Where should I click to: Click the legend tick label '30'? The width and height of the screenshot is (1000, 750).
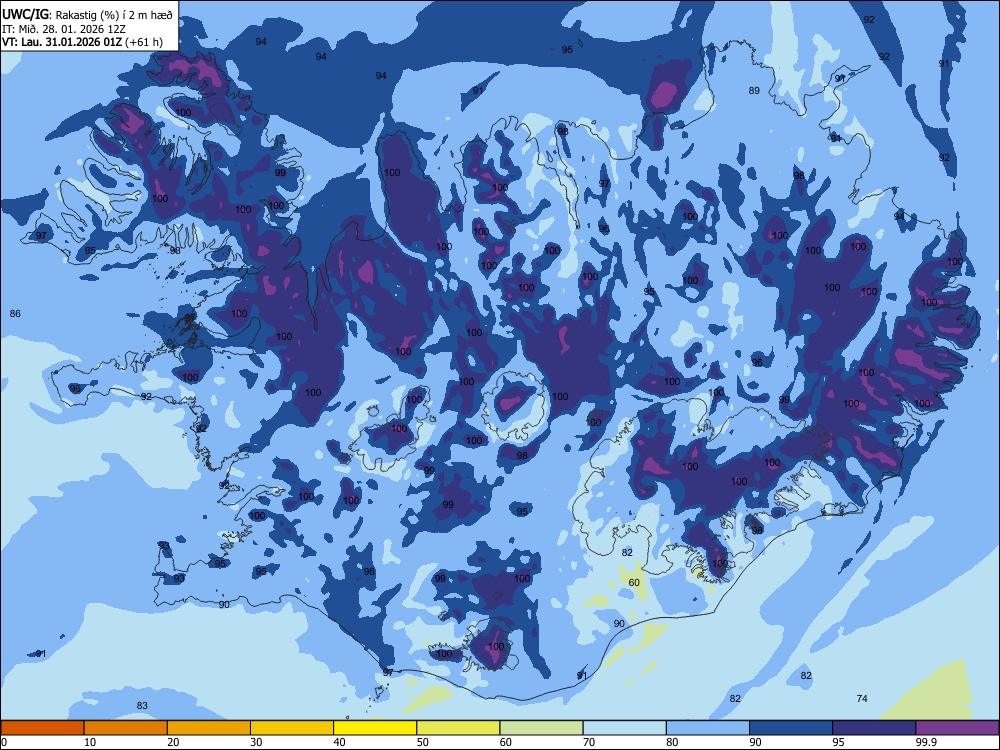pyautogui.click(x=256, y=742)
